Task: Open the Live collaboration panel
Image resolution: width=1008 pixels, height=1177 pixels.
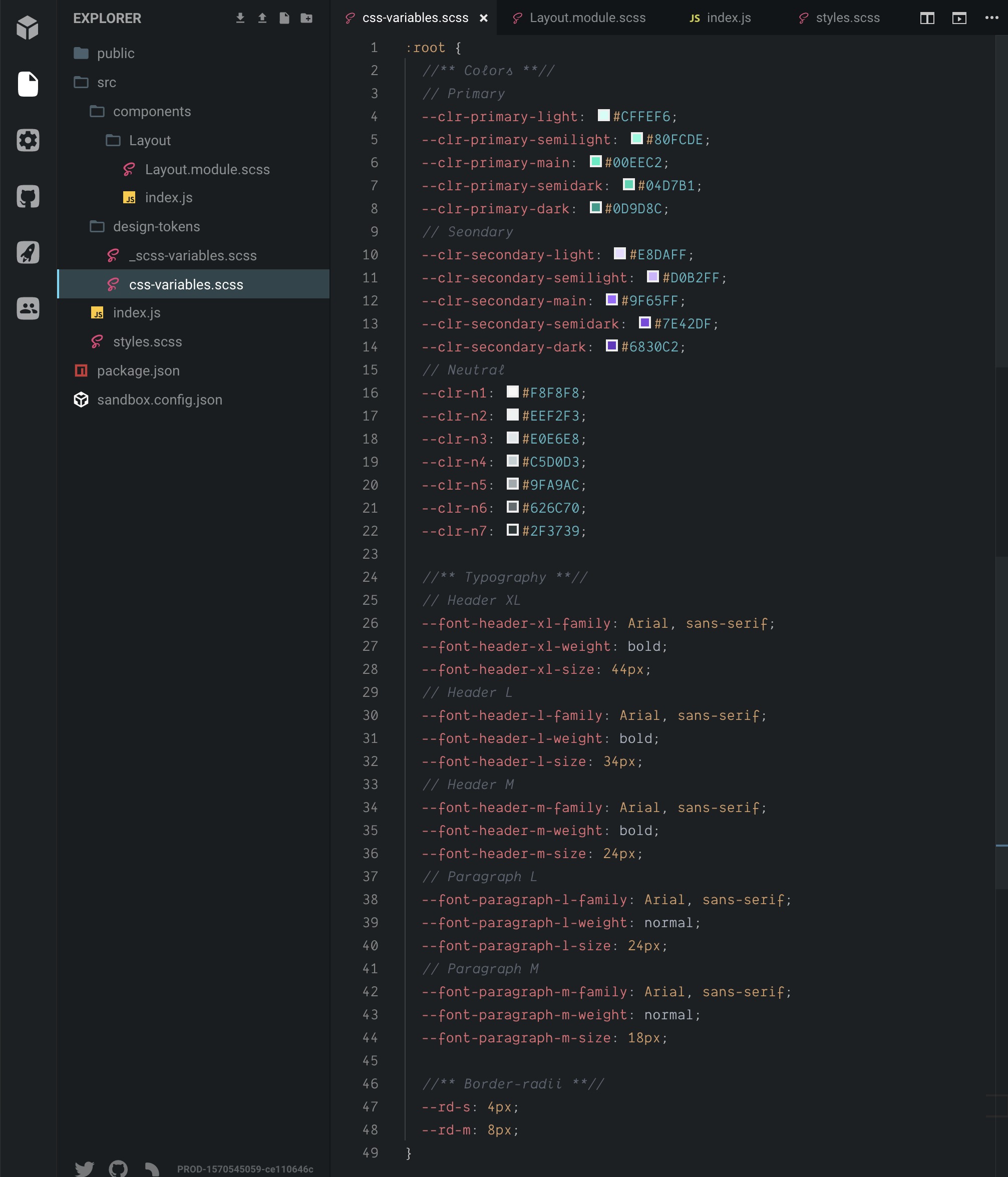Action: tap(28, 308)
